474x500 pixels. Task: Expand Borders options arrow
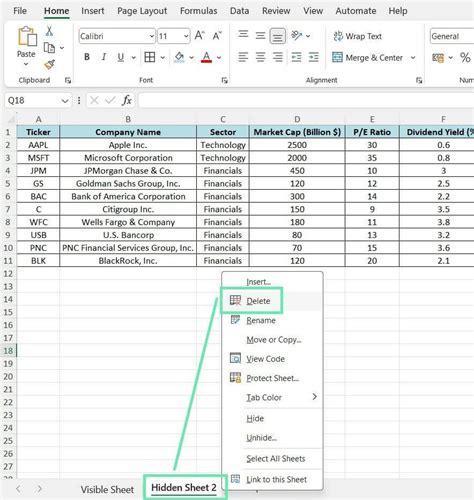[x=162, y=58]
